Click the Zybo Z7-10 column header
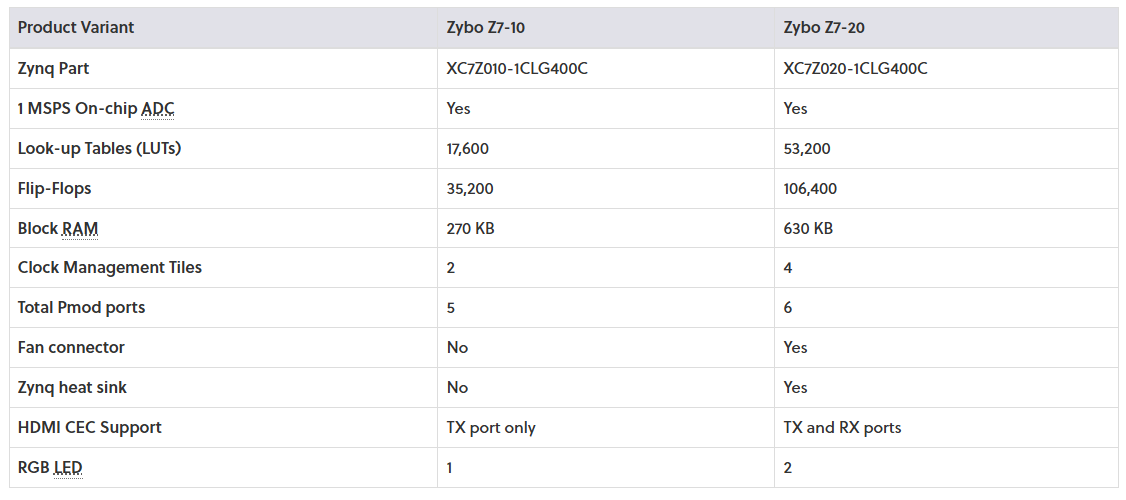 click(x=485, y=27)
